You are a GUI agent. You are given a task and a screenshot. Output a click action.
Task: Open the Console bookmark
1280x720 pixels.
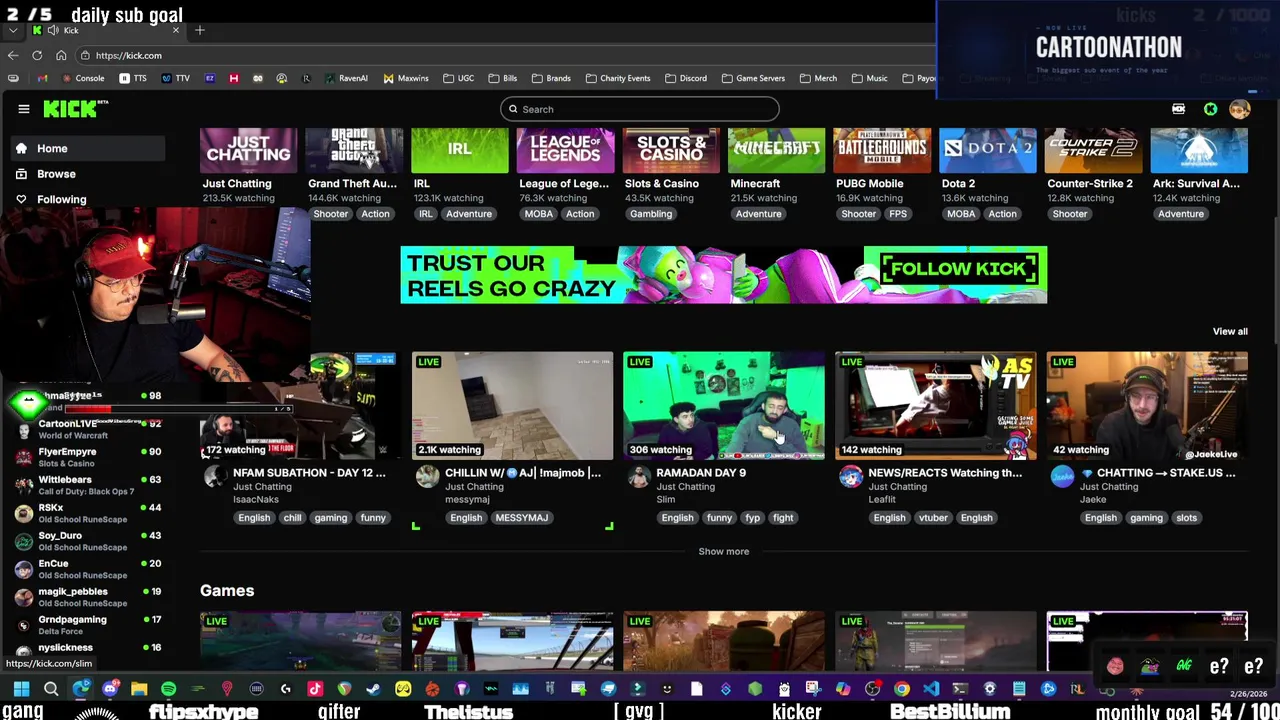coord(82,78)
